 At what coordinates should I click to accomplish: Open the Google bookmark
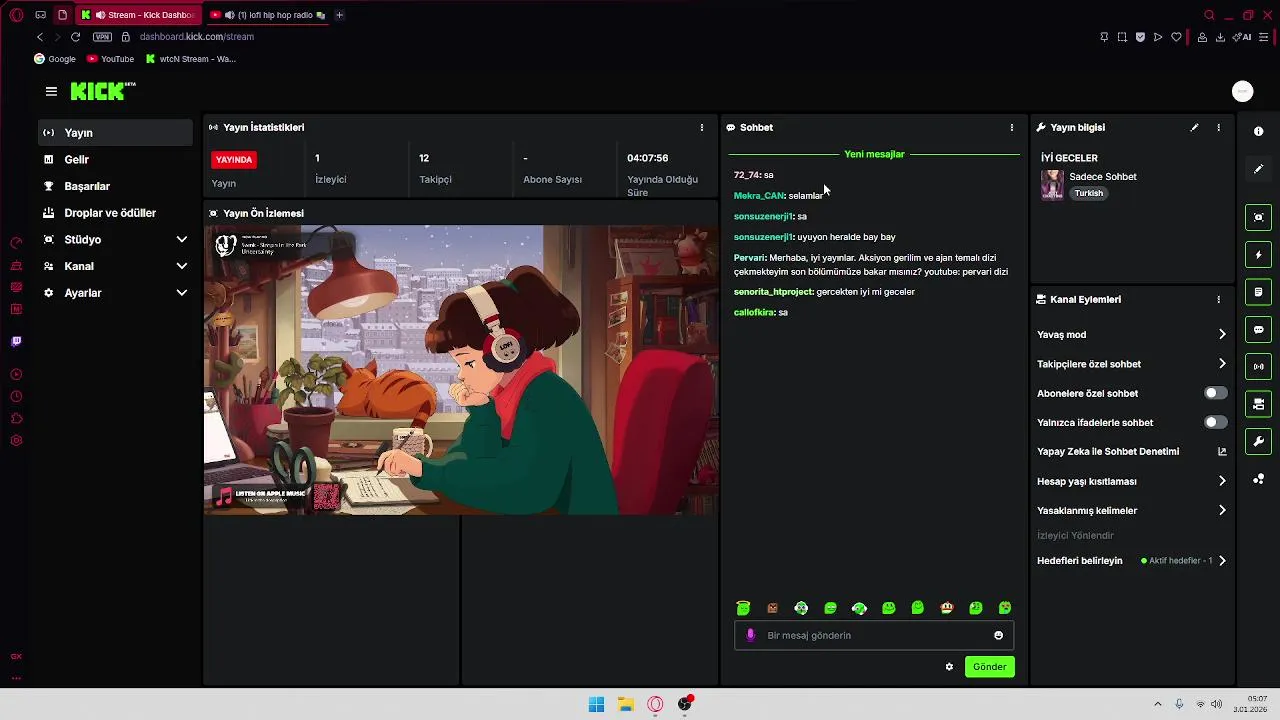(55, 59)
